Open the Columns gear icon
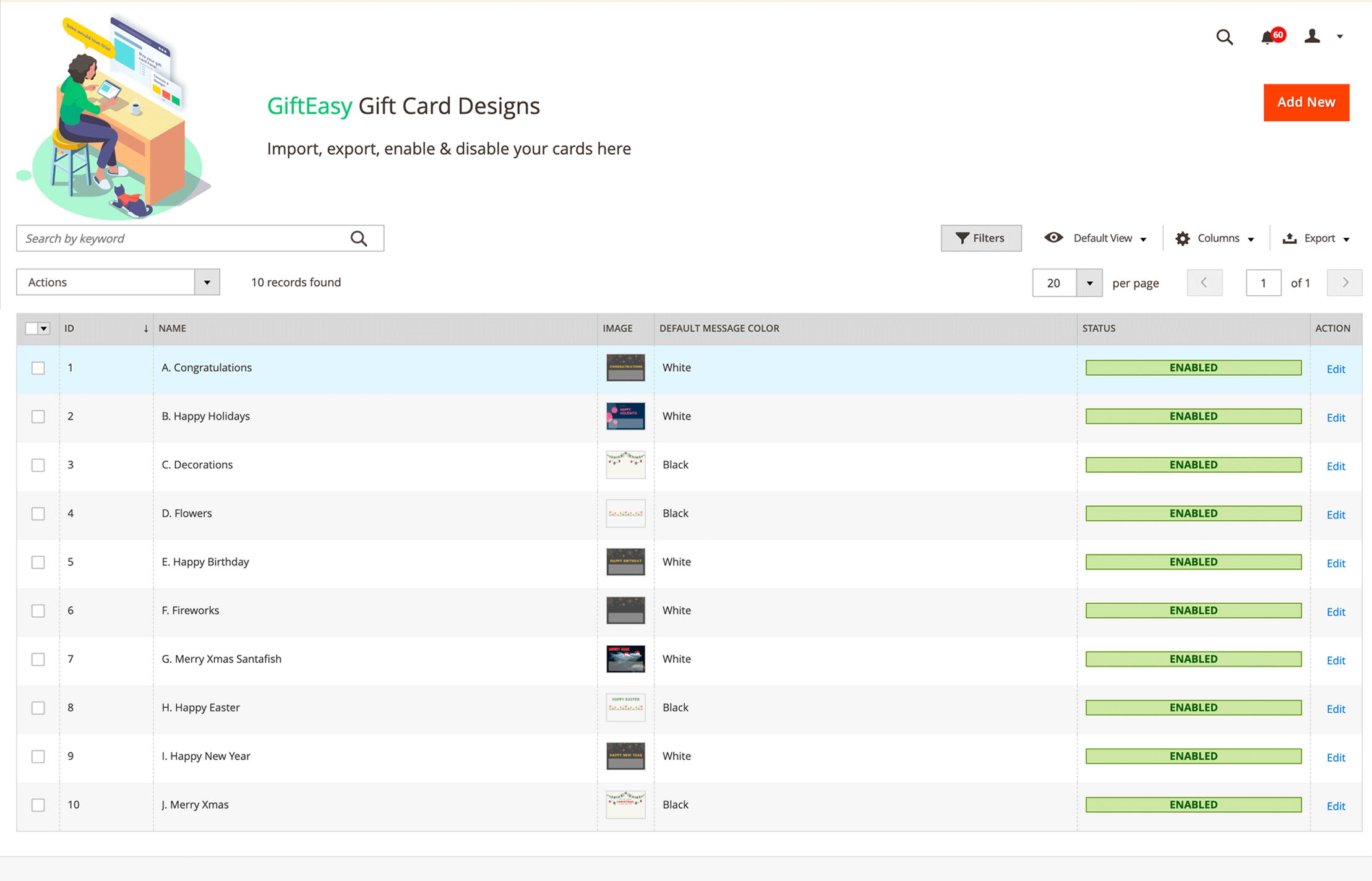Screen dimensions: 1372x881 click(x=1183, y=238)
